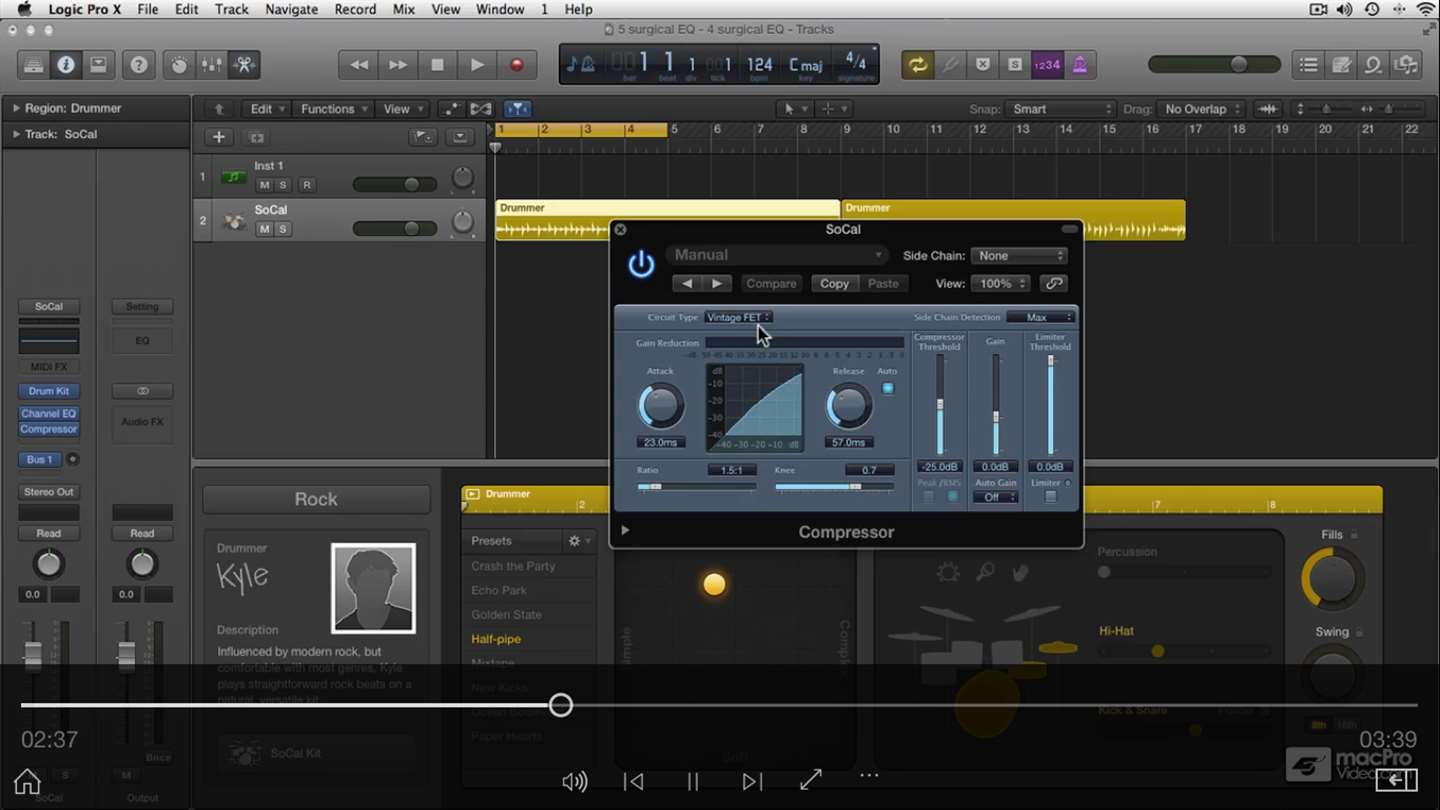Open the Side Chain None dropdown
This screenshot has width=1440, height=810.
pos(1021,256)
